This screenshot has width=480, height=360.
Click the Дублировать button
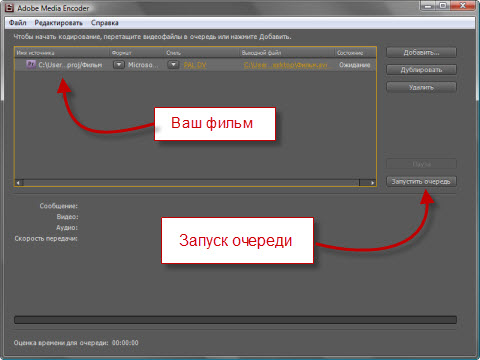421,70
